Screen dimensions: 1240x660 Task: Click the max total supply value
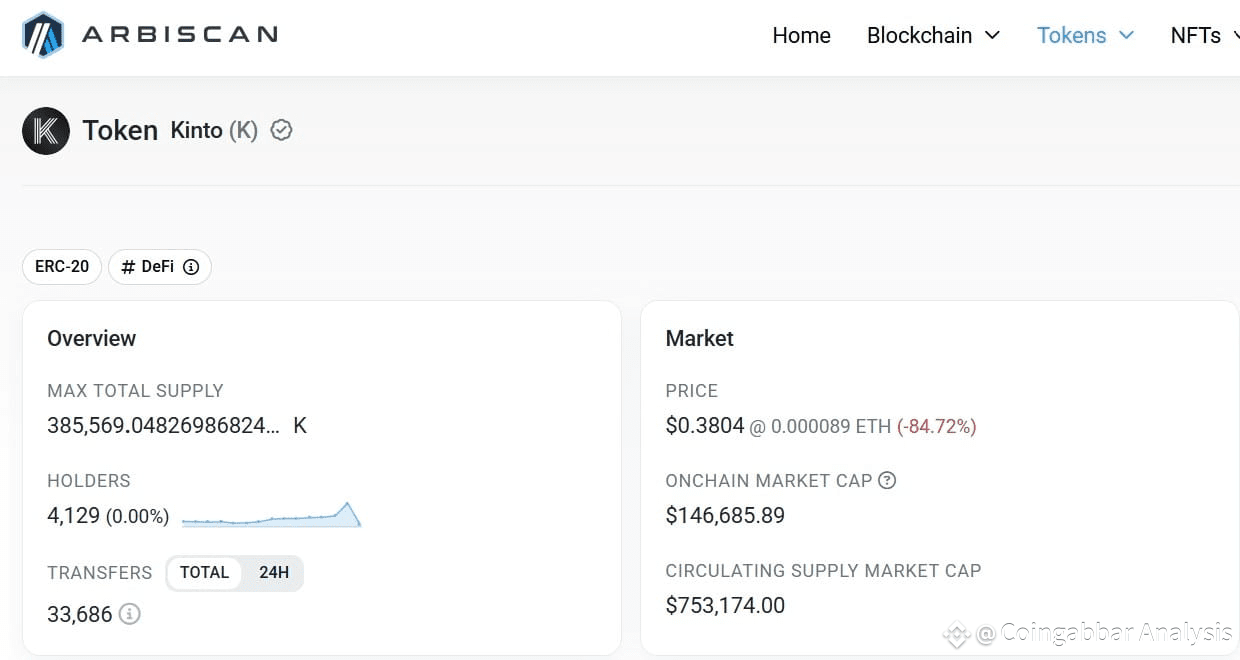click(164, 426)
